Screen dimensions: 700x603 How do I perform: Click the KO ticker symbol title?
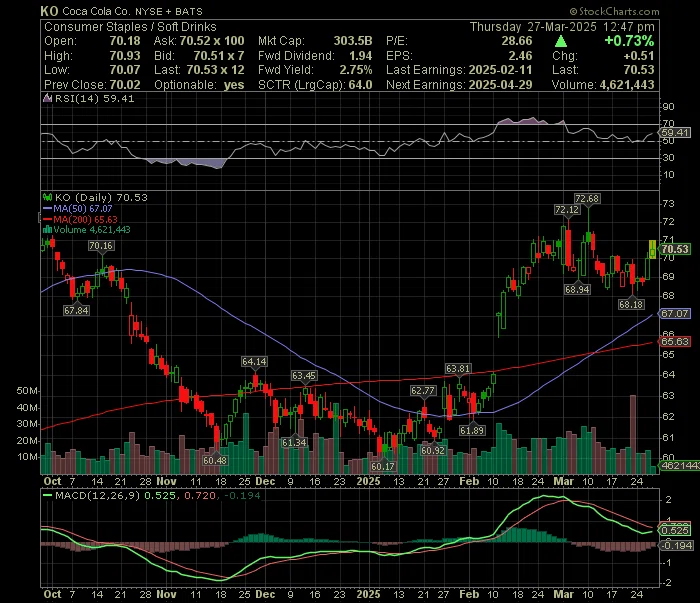(49, 11)
